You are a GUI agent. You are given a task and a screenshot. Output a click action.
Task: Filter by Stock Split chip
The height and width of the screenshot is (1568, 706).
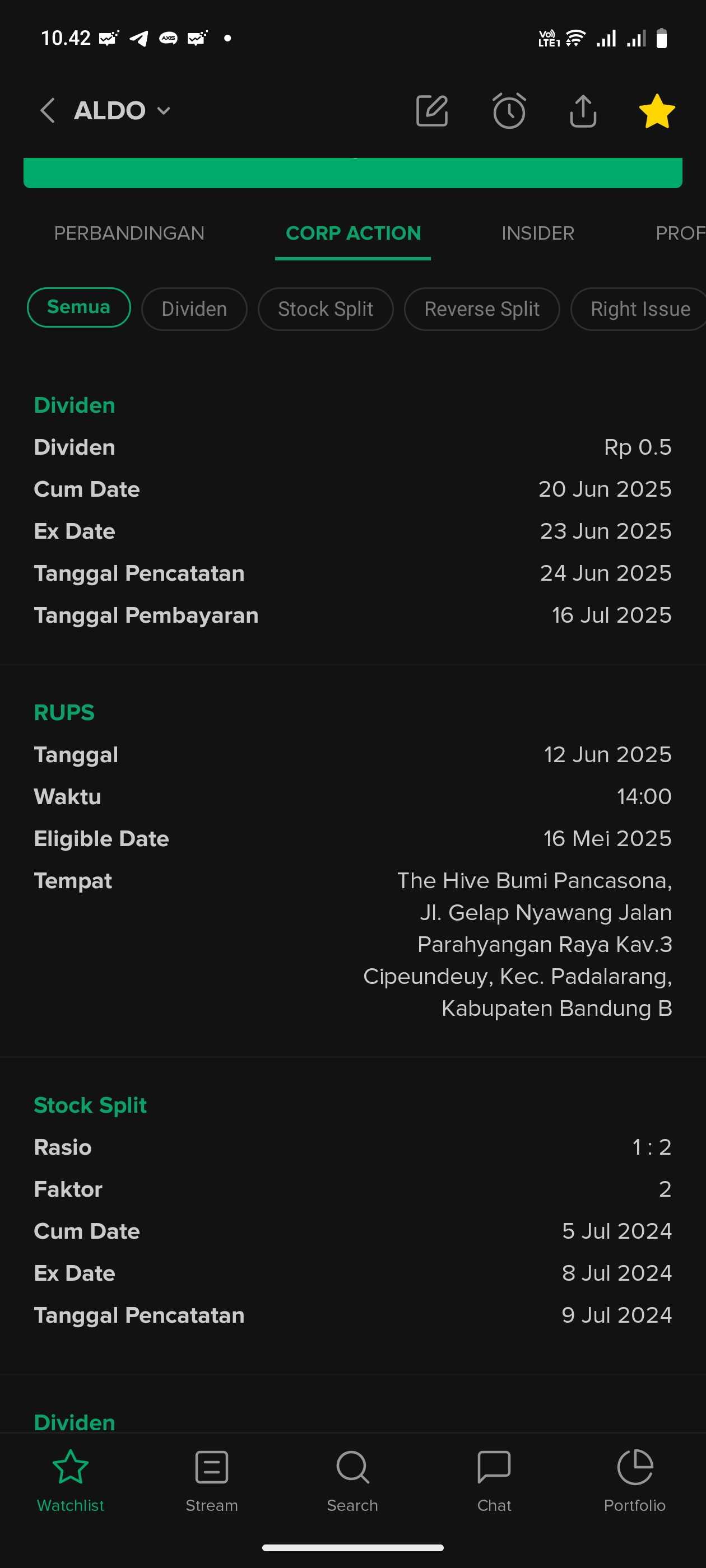(x=326, y=309)
